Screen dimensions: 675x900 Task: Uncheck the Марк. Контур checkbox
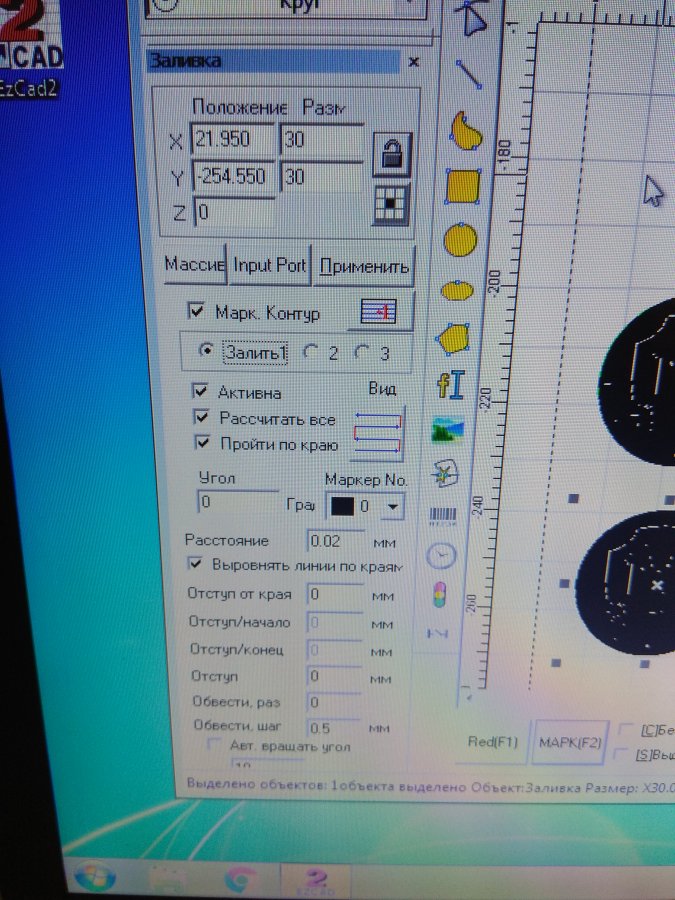196,313
